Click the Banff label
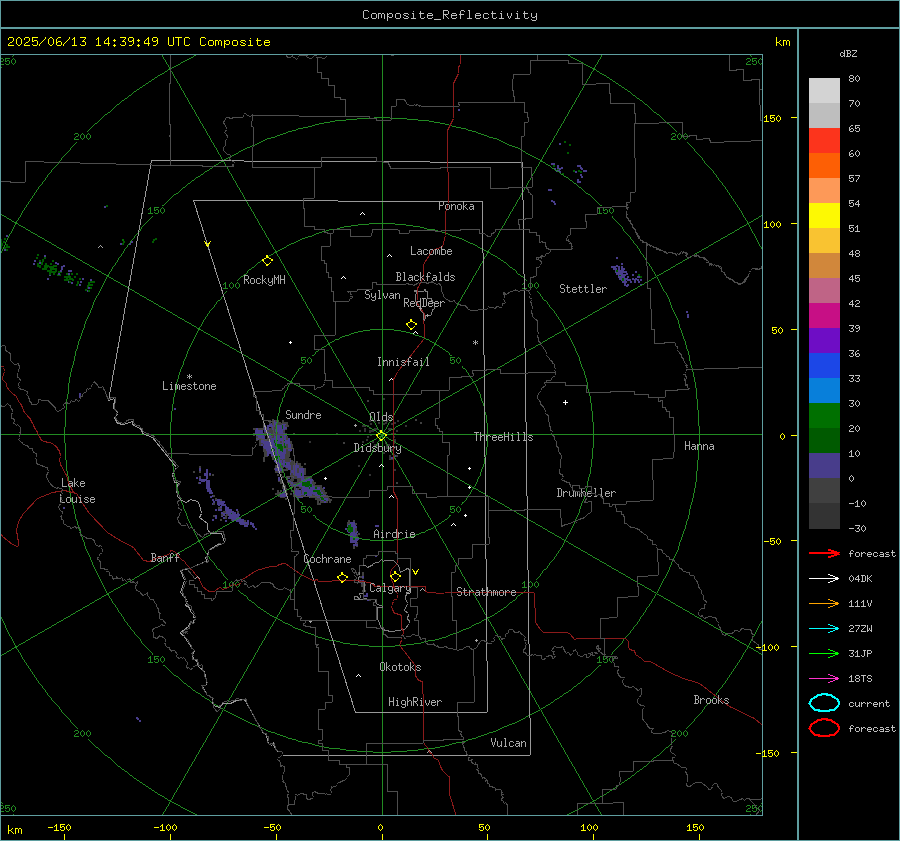Image resolution: width=900 pixels, height=841 pixels. tap(165, 557)
